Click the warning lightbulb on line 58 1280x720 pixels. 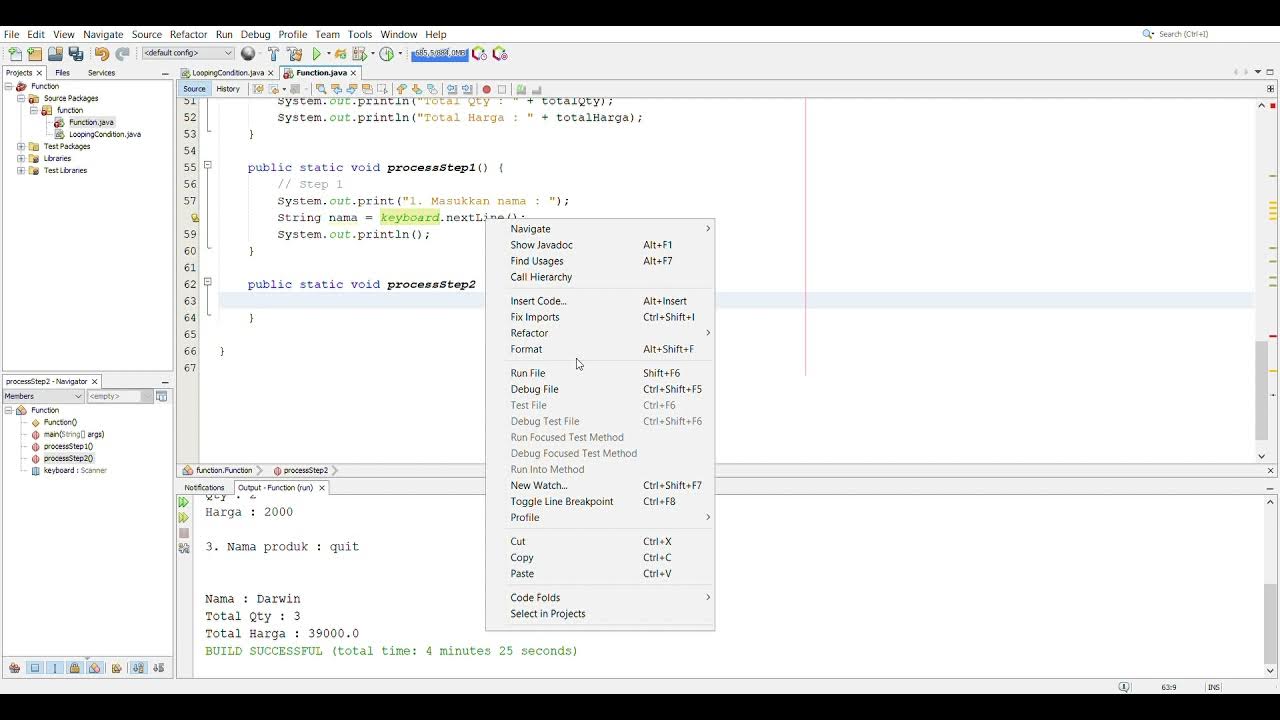194,217
